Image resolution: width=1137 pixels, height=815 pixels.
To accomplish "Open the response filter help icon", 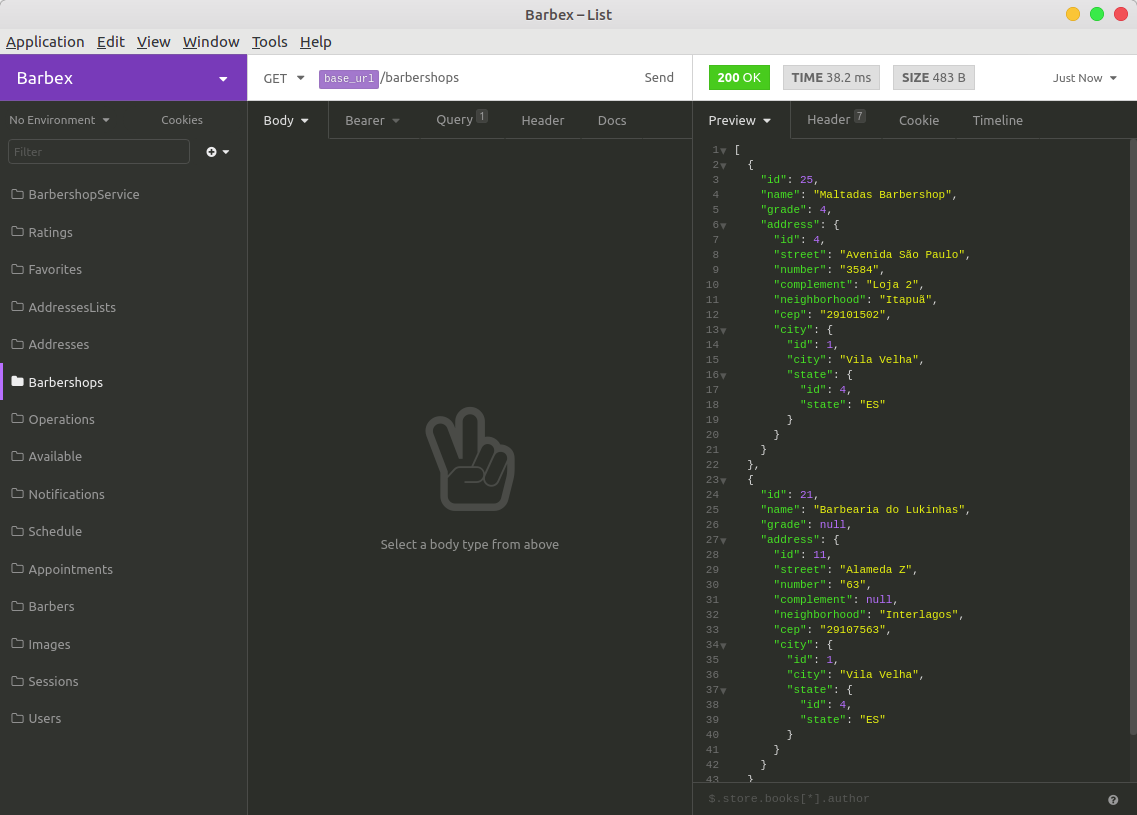I will pyautogui.click(x=1112, y=800).
